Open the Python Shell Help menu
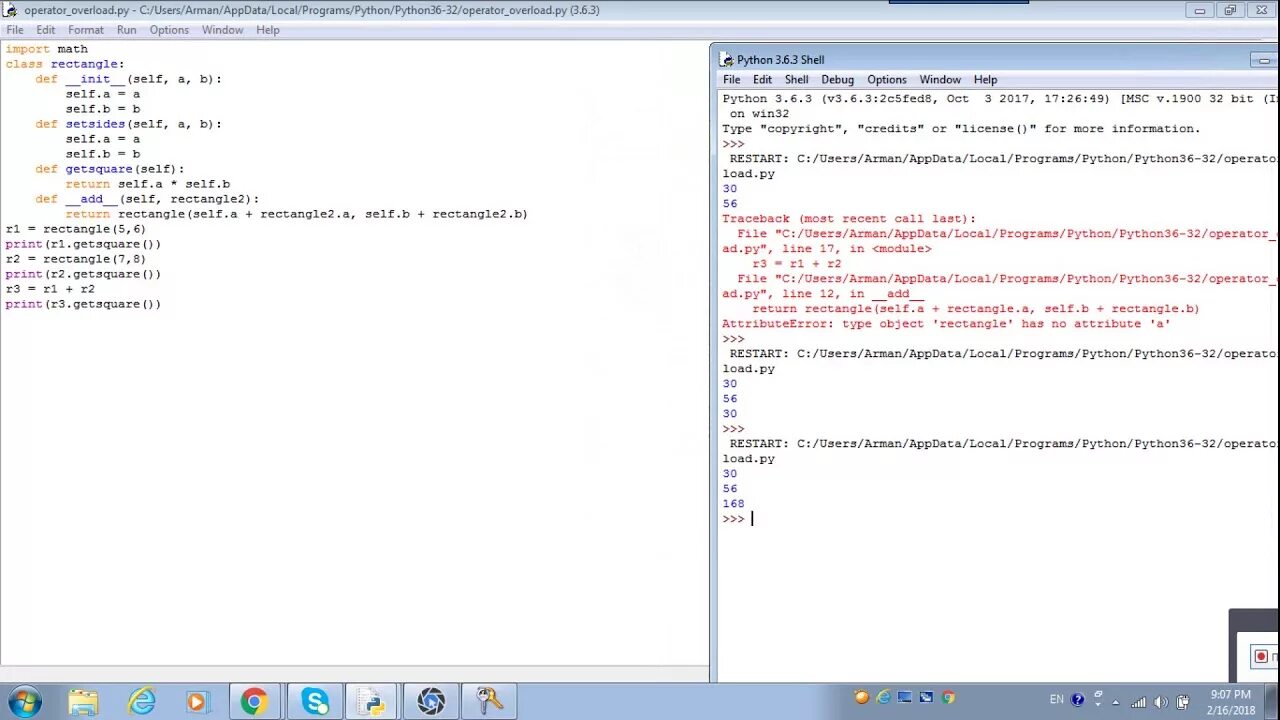 [x=985, y=80]
